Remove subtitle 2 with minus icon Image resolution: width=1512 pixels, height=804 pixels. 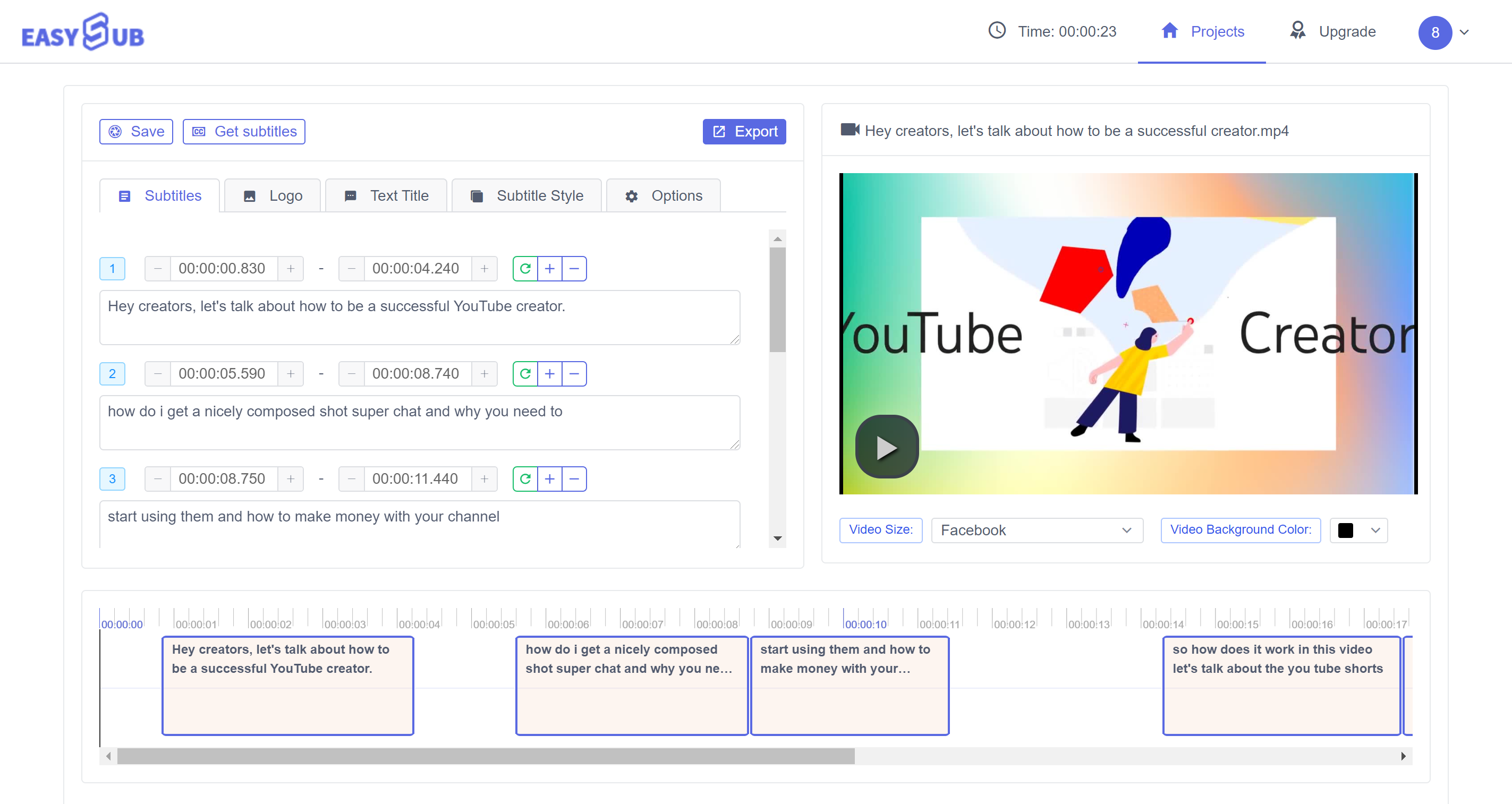click(x=574, y=374)
